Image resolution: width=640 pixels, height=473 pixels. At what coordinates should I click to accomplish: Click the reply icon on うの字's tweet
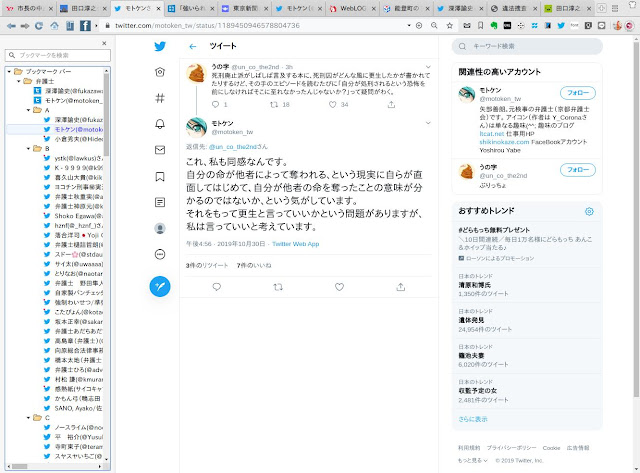[x=216, y=104]
